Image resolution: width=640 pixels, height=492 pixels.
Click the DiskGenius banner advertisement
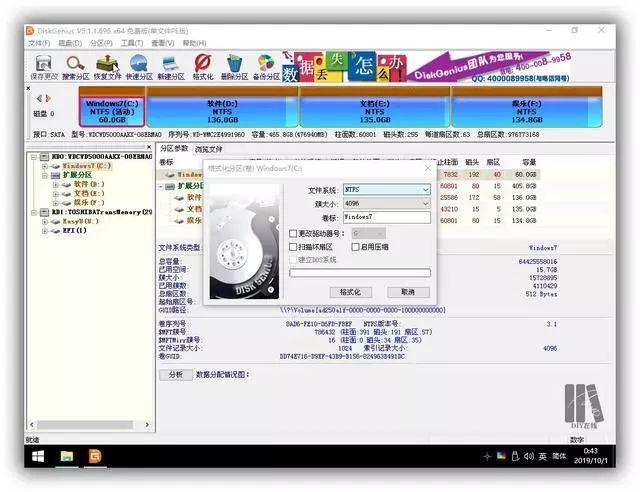(x=426, y=66)
